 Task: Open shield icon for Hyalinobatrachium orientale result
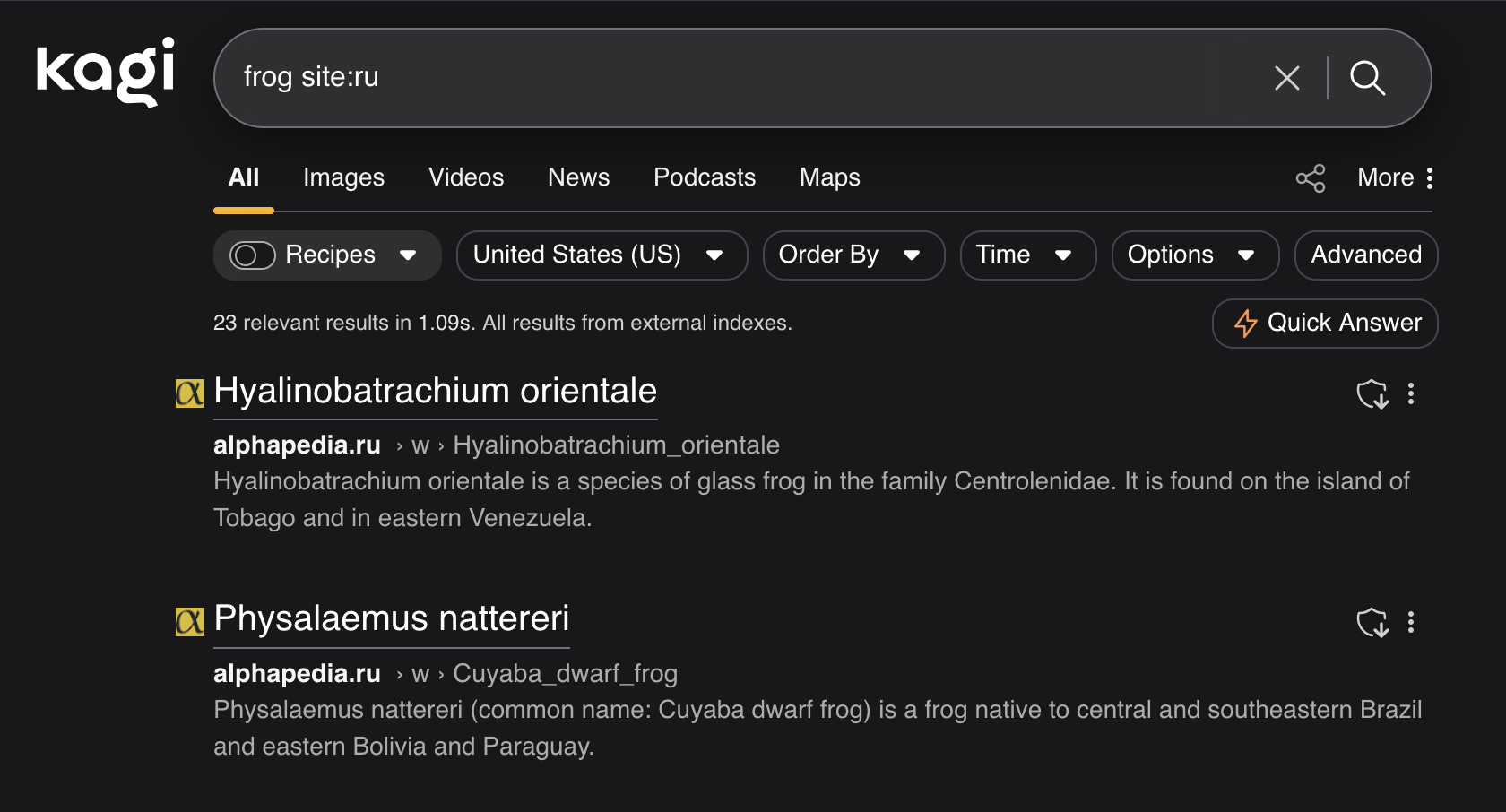tap(1372, 393)
